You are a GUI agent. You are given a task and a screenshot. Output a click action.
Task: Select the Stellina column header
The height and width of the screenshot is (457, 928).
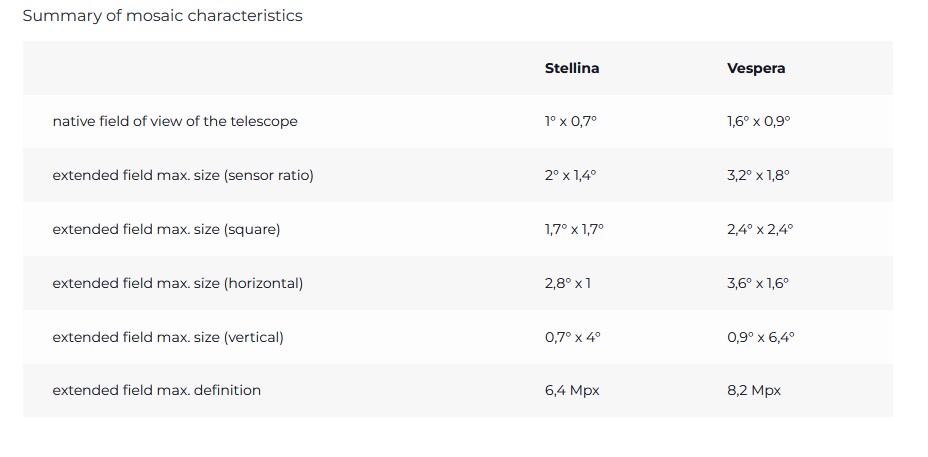[572, 68]
